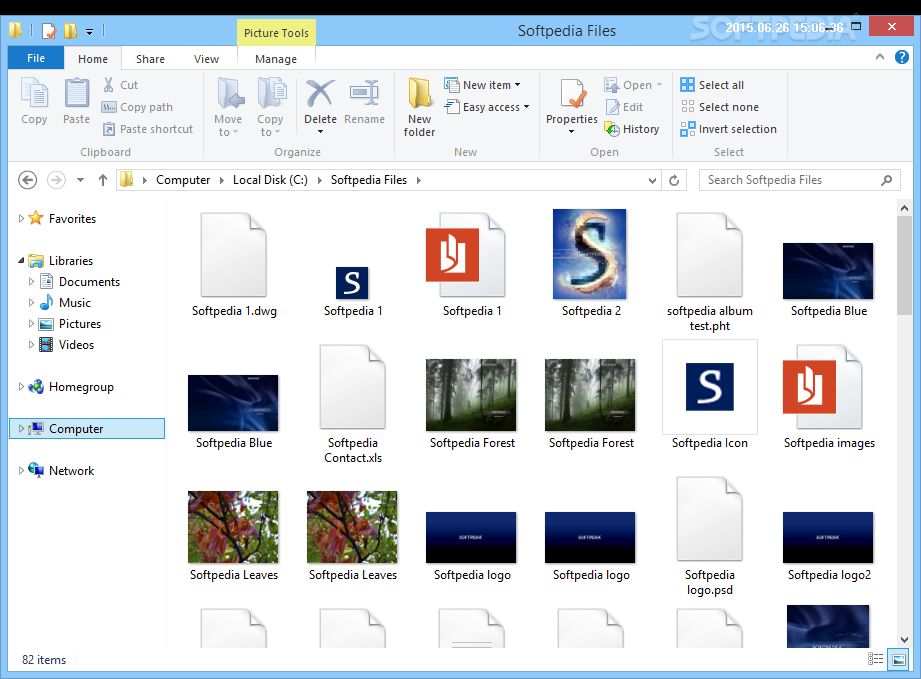This screenshot has width=921, height=679.
Task: Refresh the Softpedia Files folder
Action: [674, 180]
